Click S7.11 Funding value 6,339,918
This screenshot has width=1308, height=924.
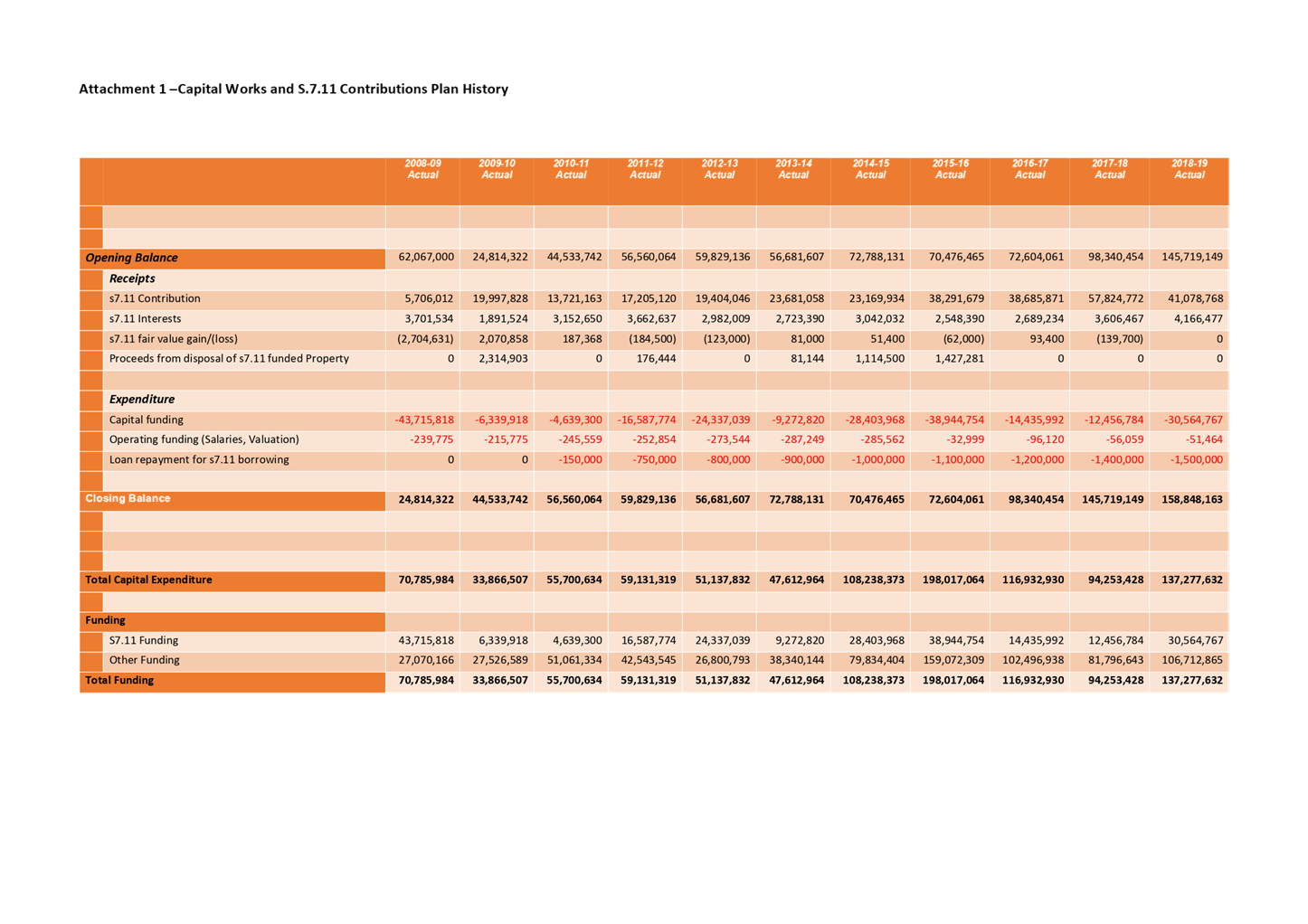[x=503, y=640]
